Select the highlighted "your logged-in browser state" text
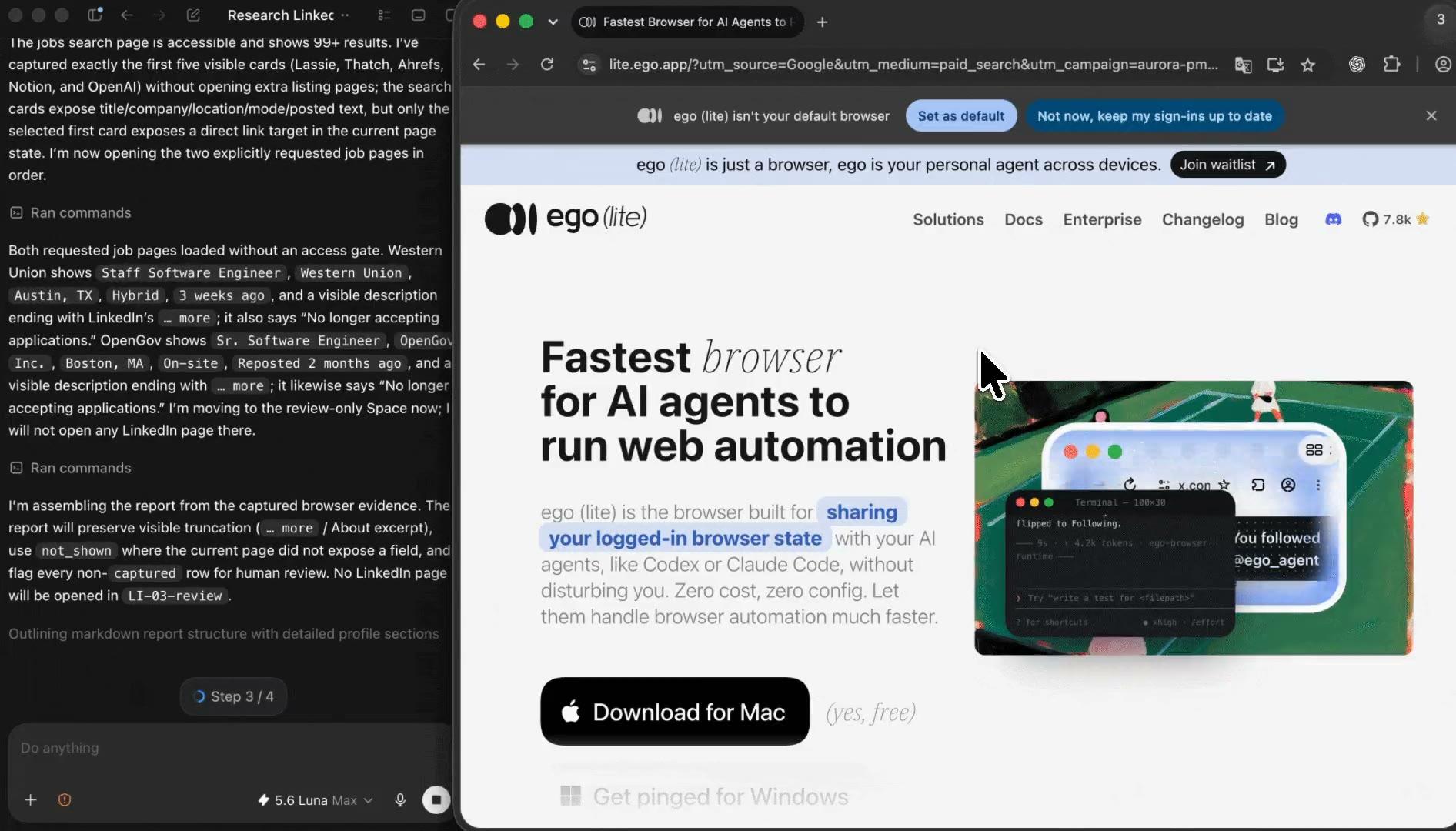The image size is (1456, 831). click(685, 539)
